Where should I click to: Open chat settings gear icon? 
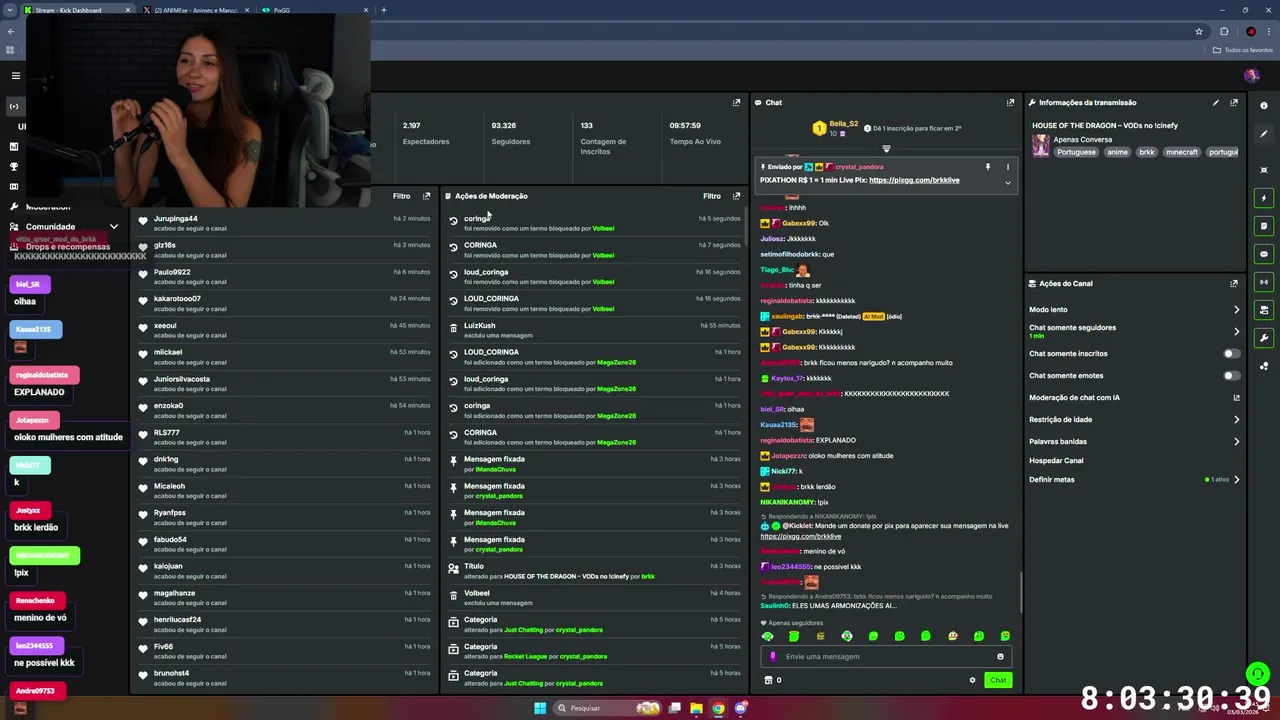click(972, 680)
